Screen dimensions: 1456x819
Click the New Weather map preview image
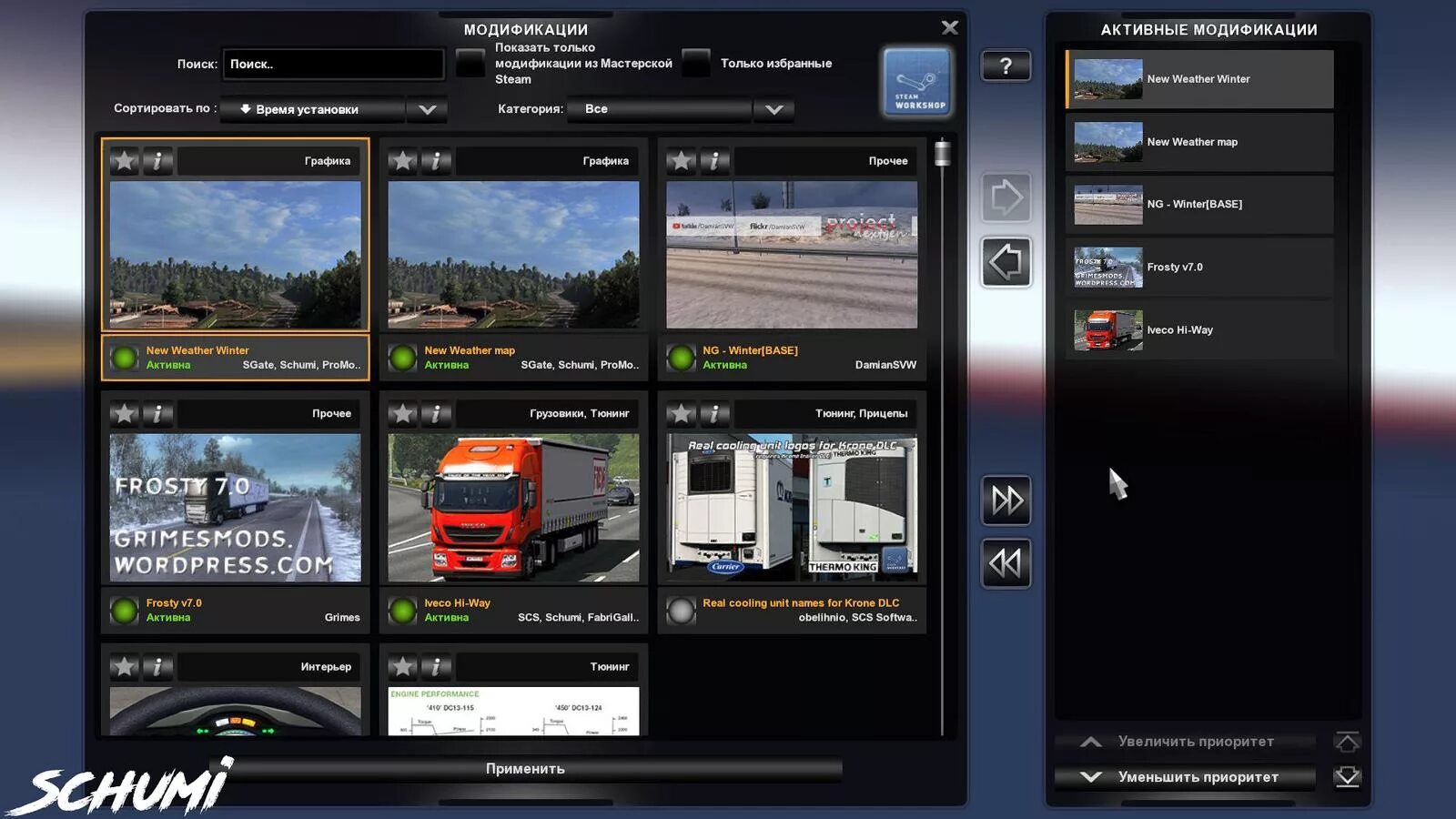[x=513, y=255]
